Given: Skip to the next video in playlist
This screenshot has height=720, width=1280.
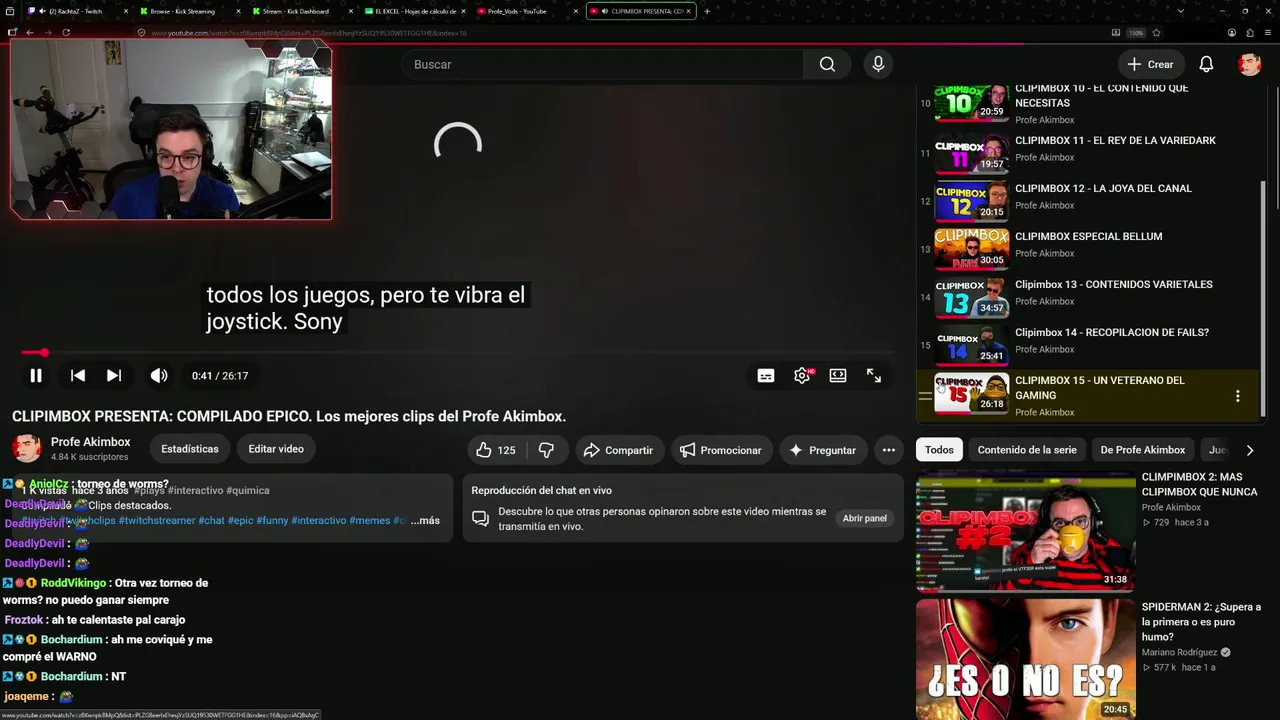Looking at the screenshot, I should click(114, 376).
